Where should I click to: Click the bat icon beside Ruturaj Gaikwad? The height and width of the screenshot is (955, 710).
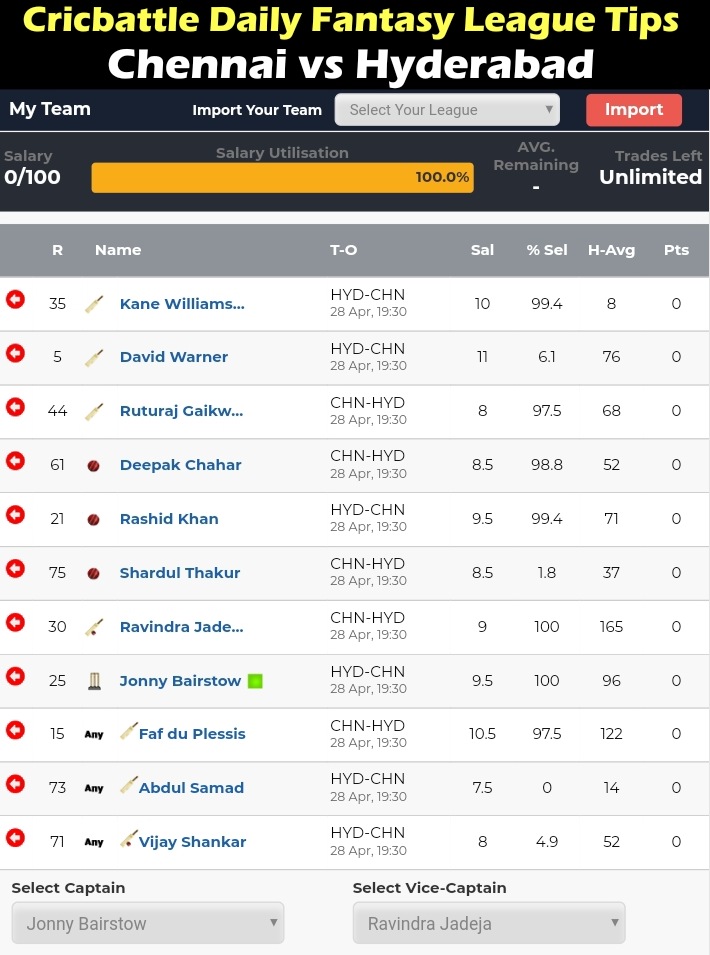94,411
